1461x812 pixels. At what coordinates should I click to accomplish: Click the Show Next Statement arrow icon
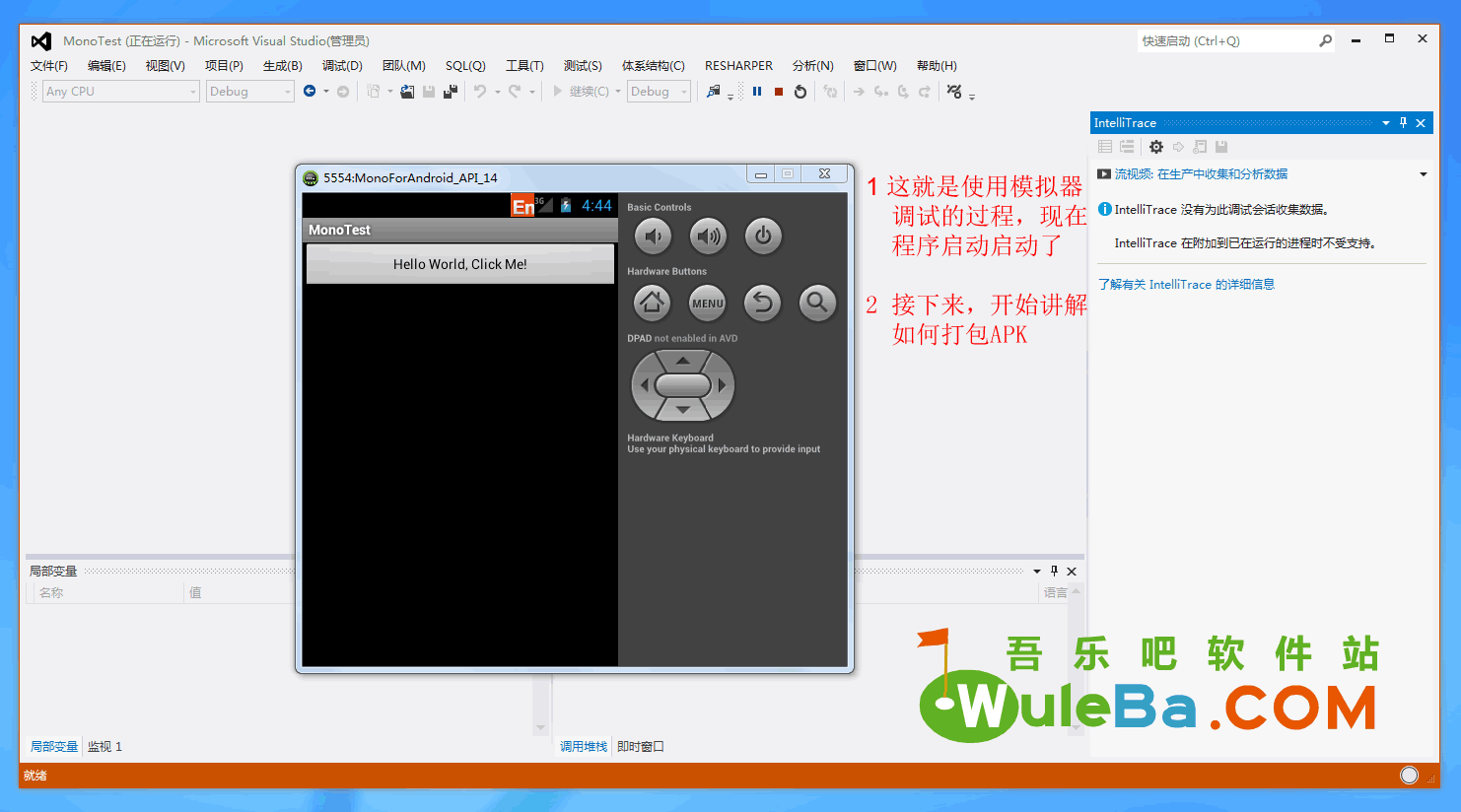860,92
